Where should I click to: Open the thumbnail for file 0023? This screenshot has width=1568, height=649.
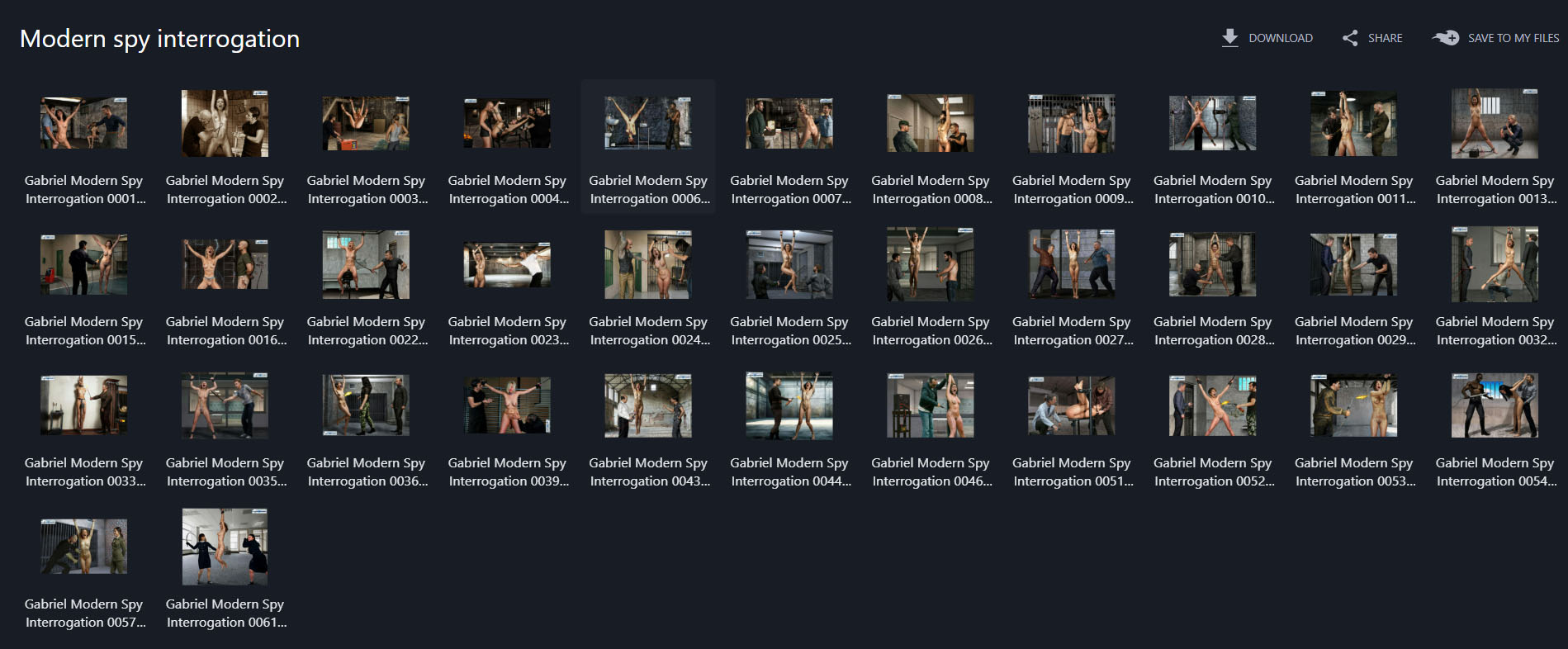click(507, 264)
